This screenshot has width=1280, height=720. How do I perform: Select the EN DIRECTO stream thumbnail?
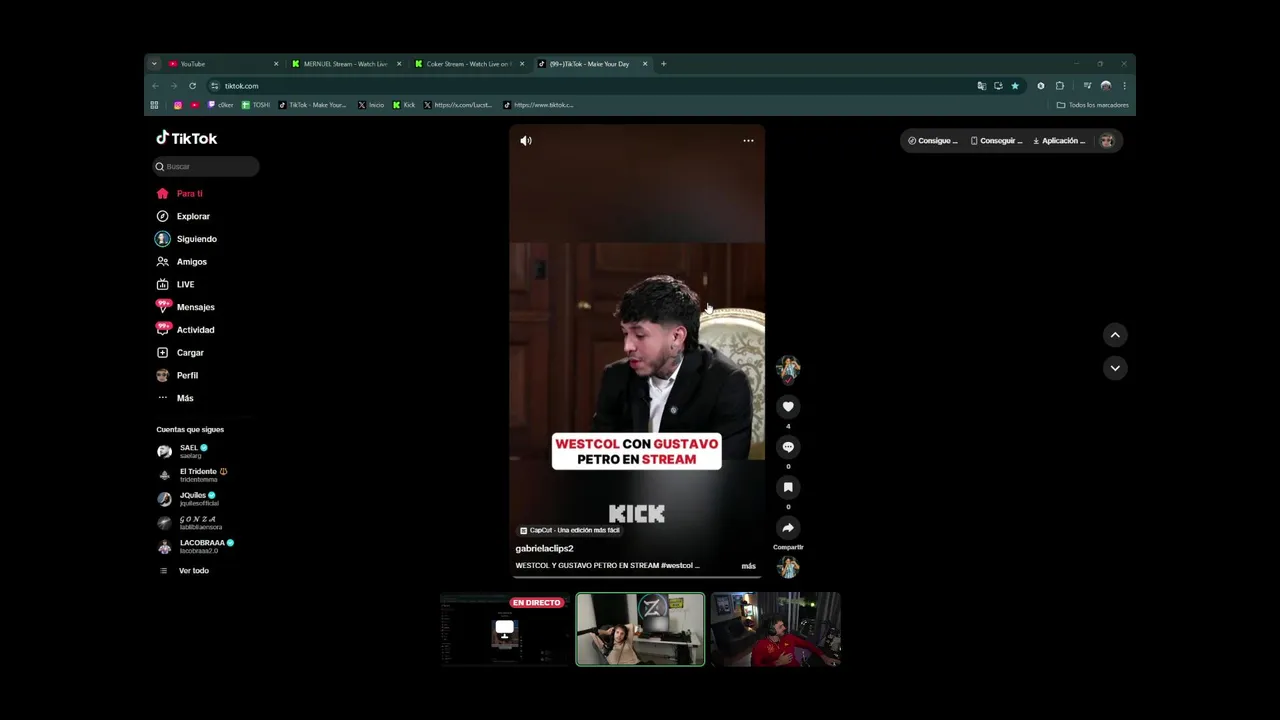pyautogui.click(x=505, y=629)
